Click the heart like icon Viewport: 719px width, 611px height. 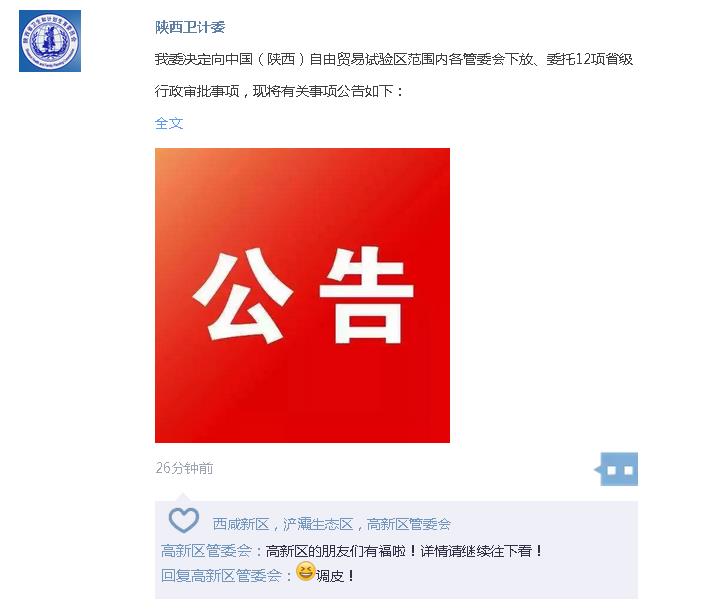(184, 520)
